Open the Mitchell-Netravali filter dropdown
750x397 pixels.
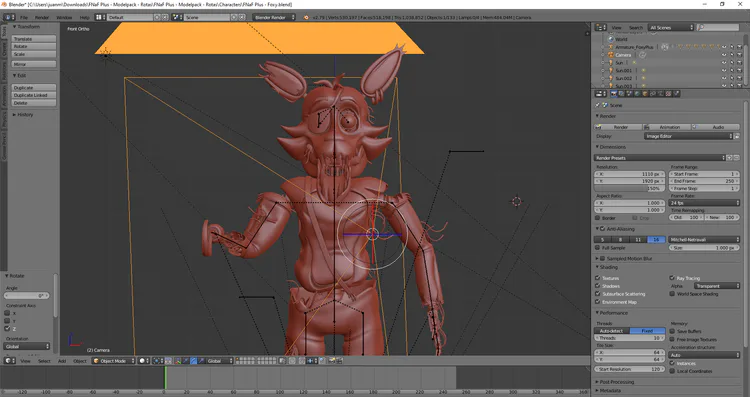(x=704, y=240)
